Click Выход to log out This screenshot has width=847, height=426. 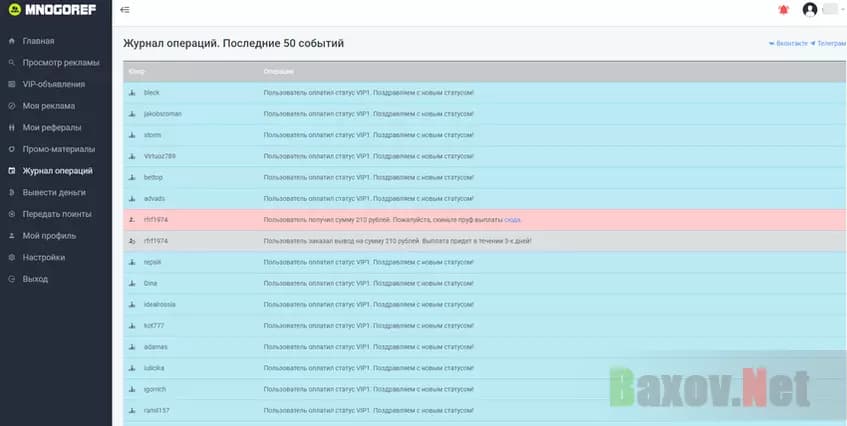[35, 279]
